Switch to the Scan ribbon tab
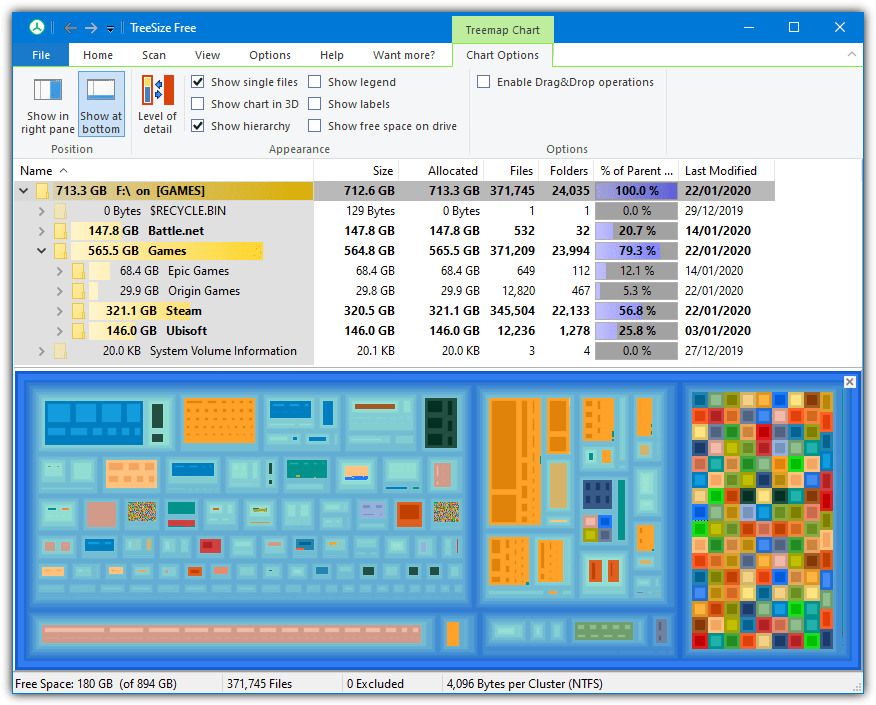Viewport: 876px width, 705px height. coord(153,55)
